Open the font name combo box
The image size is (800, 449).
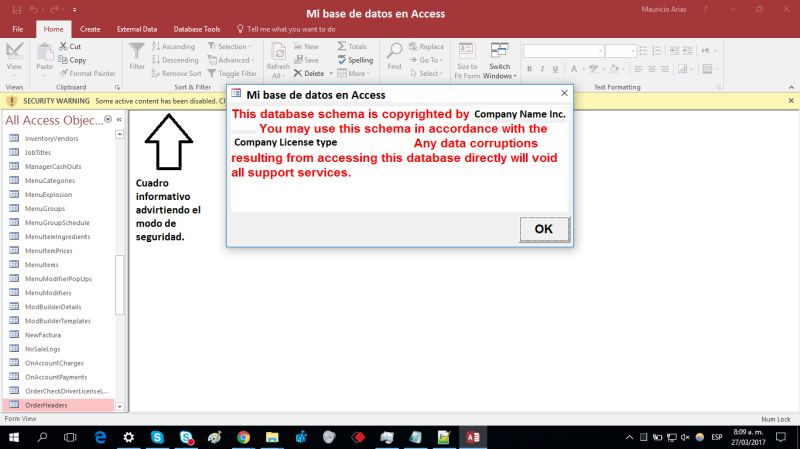564,51
